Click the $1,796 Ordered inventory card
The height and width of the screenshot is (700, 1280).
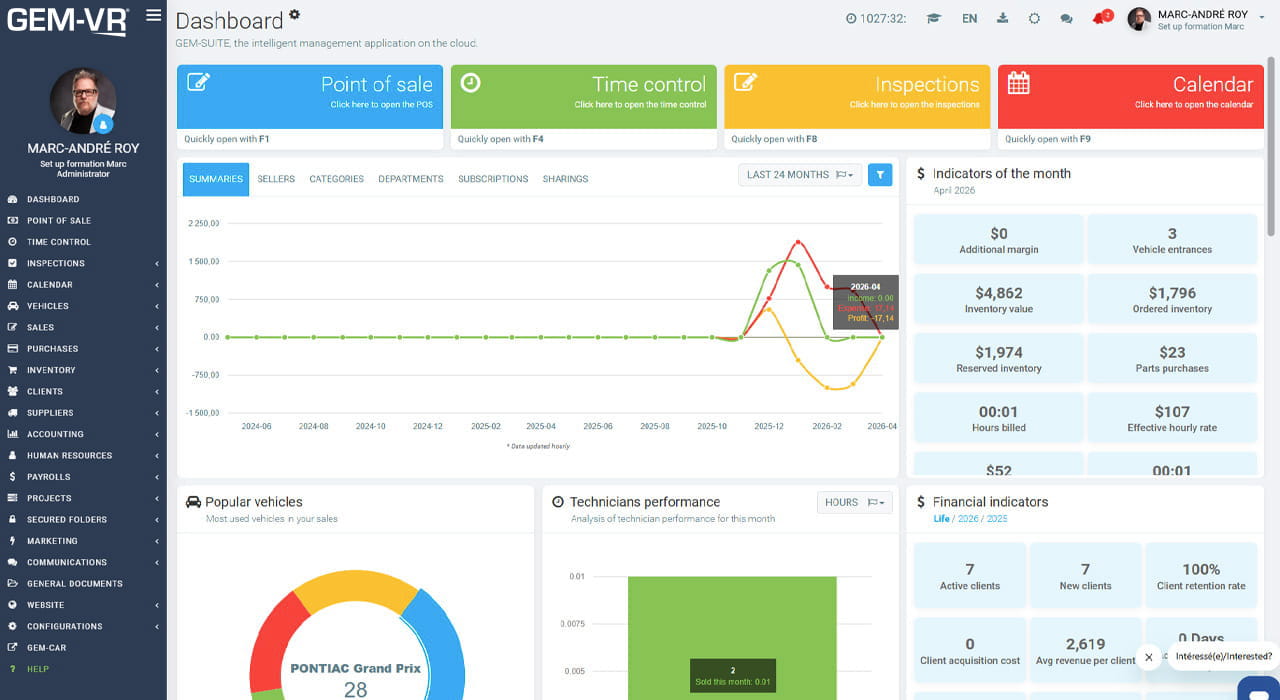pos(1172,299)
